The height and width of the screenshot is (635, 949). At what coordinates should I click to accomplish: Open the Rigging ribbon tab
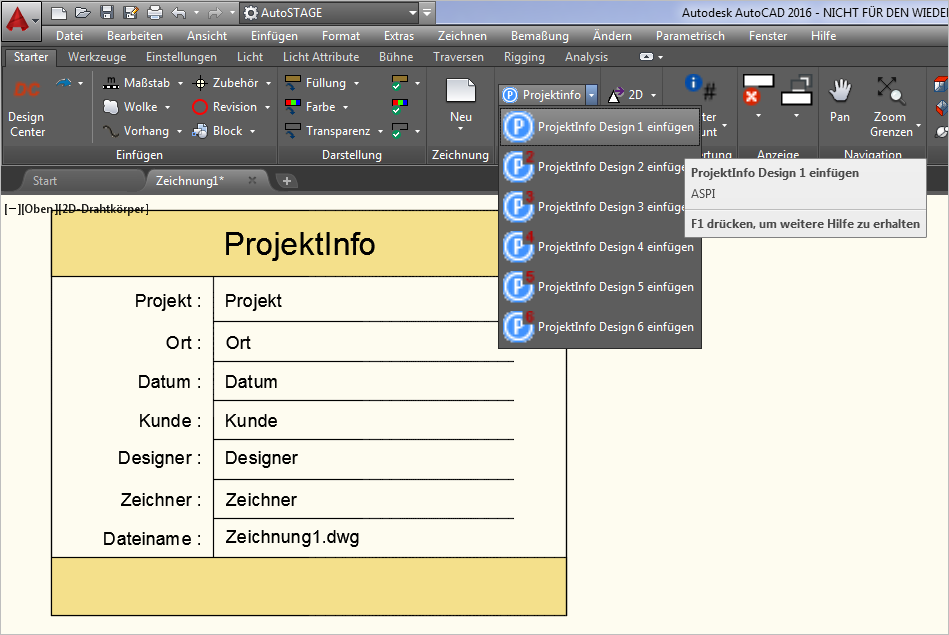pyautogui.click(x=524, y=57)
